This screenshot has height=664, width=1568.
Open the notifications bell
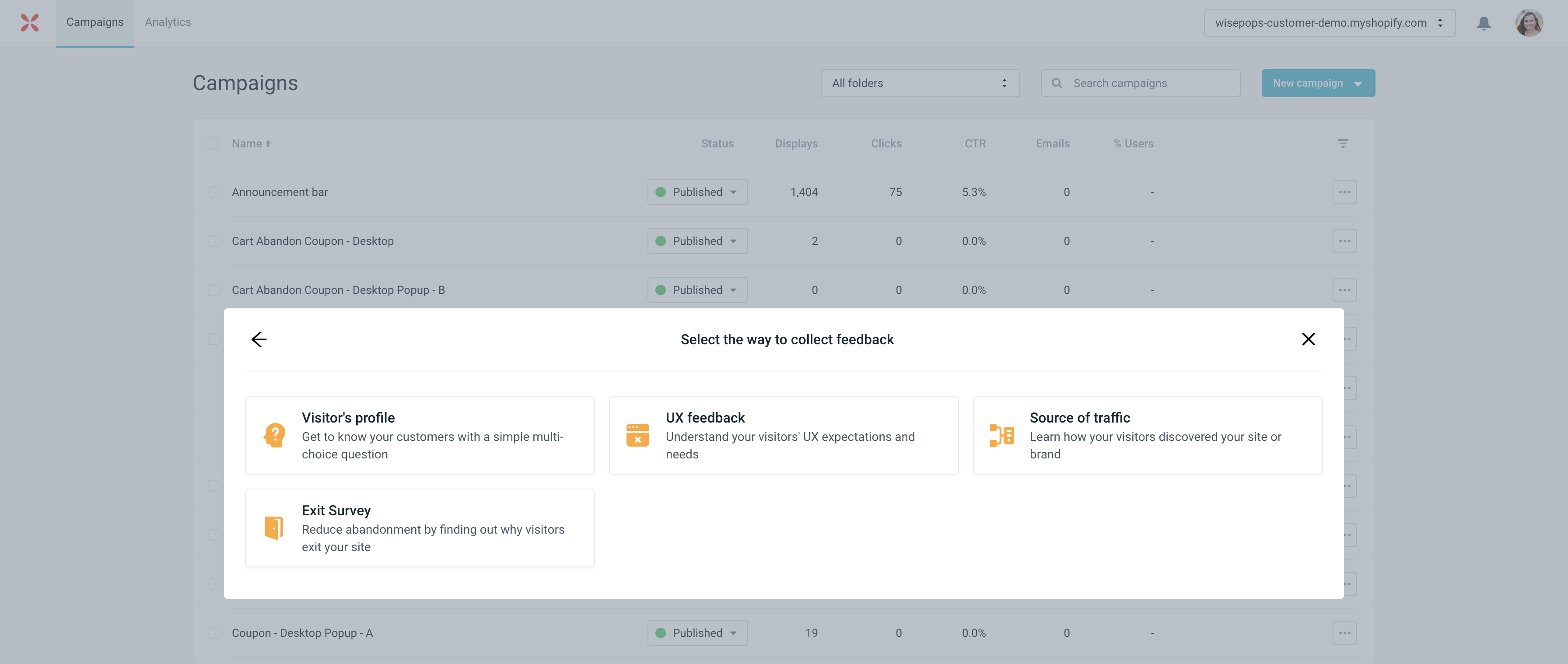click(x=1484, y=23)
